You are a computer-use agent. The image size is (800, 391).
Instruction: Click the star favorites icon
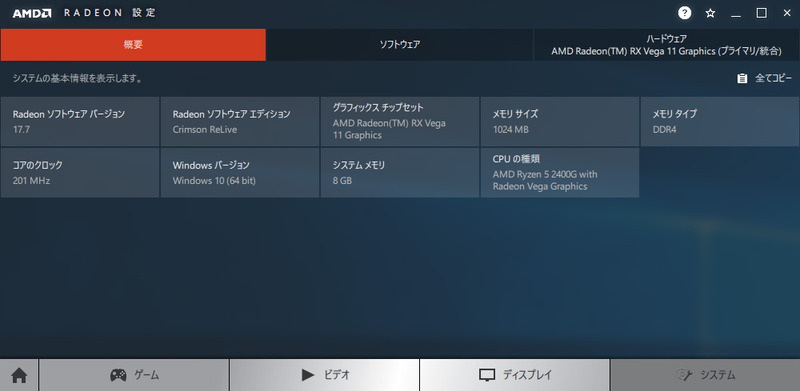710,14
